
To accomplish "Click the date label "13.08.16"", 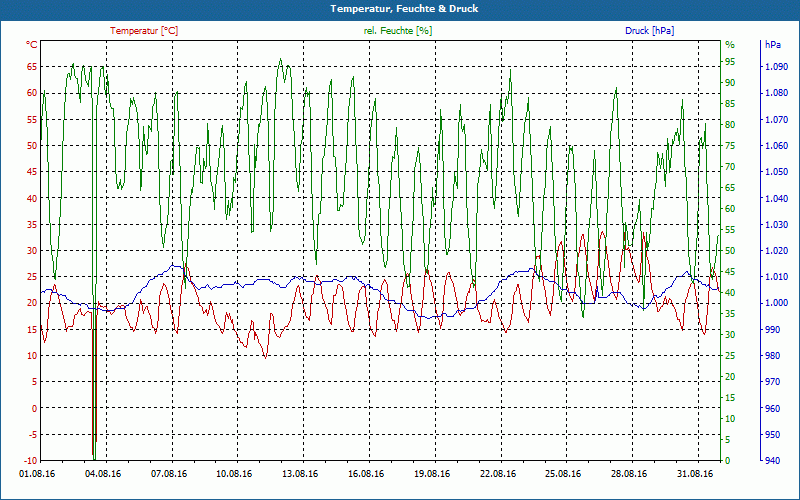I will point(300,474).
